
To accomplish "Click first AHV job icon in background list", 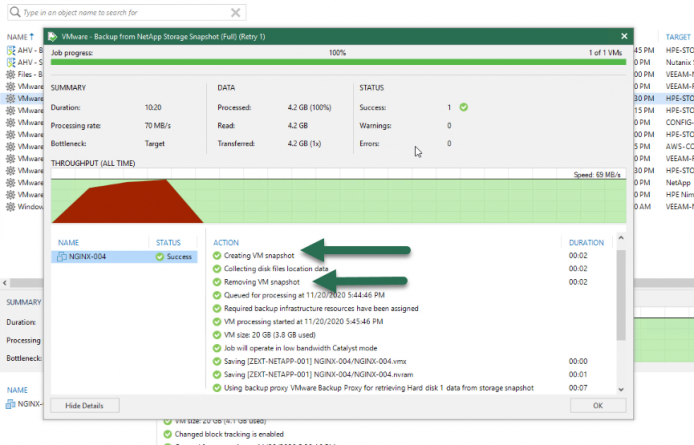I will click(11, 50).
